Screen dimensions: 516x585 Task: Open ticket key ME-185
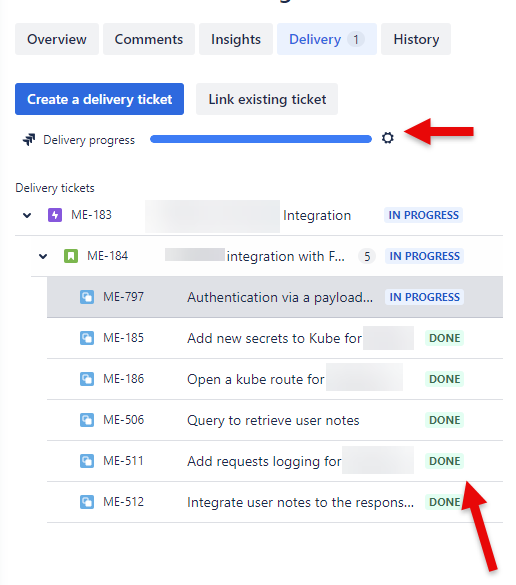123,338
